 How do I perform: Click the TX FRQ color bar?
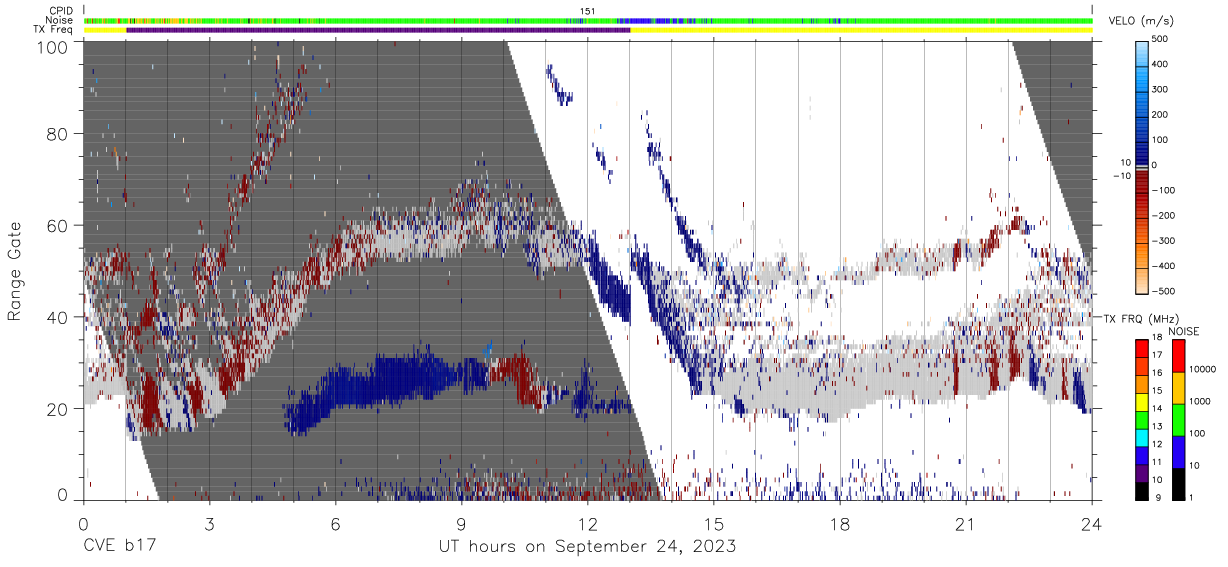point(1143,419)
